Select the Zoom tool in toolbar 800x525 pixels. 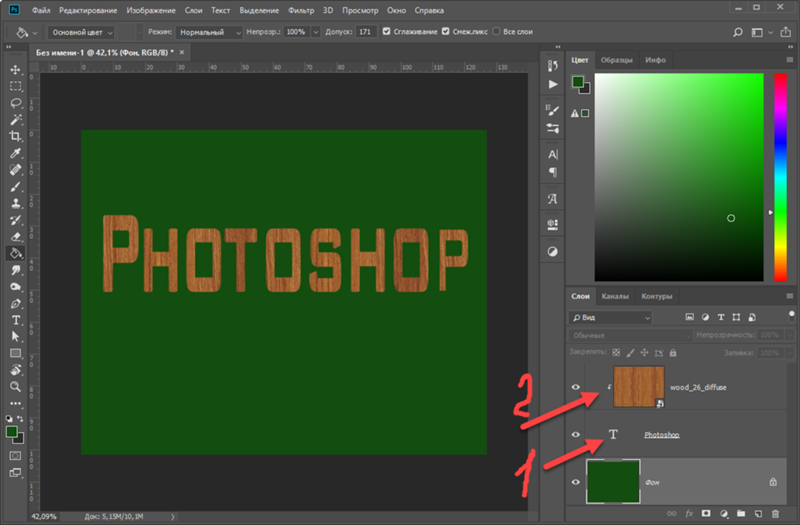tap(16, 386)
